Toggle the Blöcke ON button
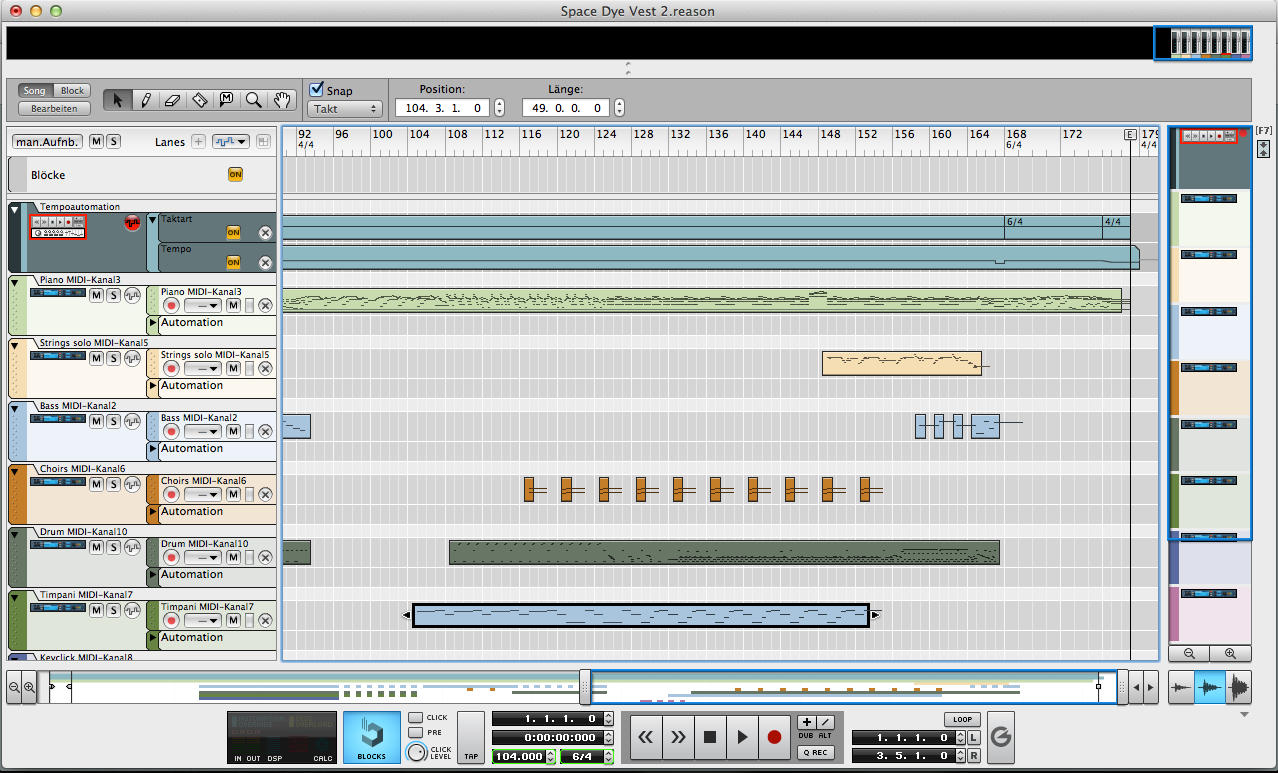1278x773 pixels. click(x=236, y=174)
